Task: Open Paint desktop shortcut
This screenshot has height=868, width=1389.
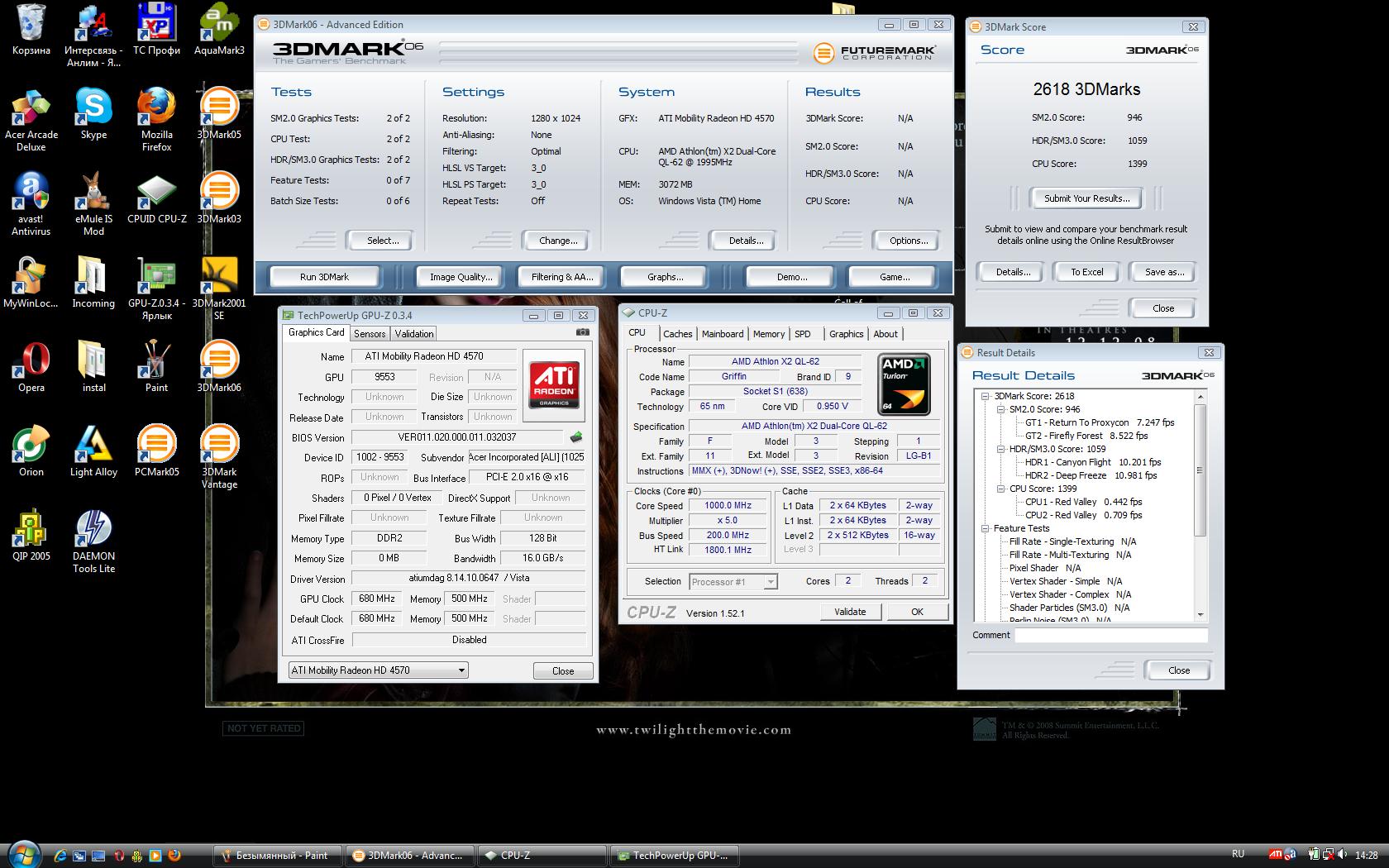Action: (x=156, y=366)
